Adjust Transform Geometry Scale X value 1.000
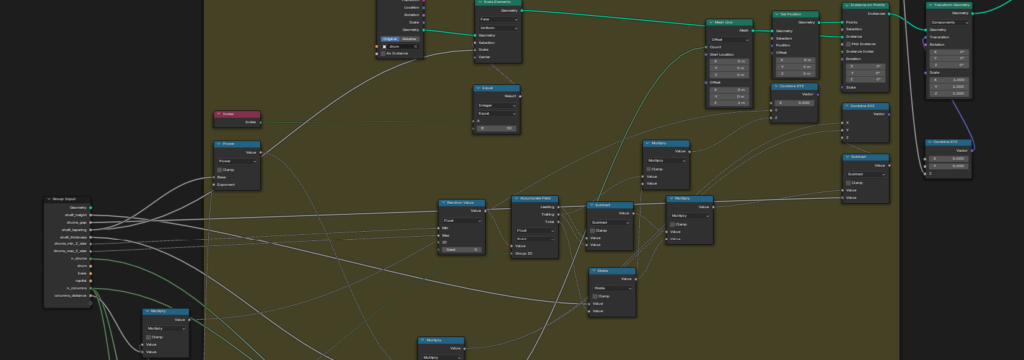The width and height of the screenshot is (1024, 360). (949, 80)
